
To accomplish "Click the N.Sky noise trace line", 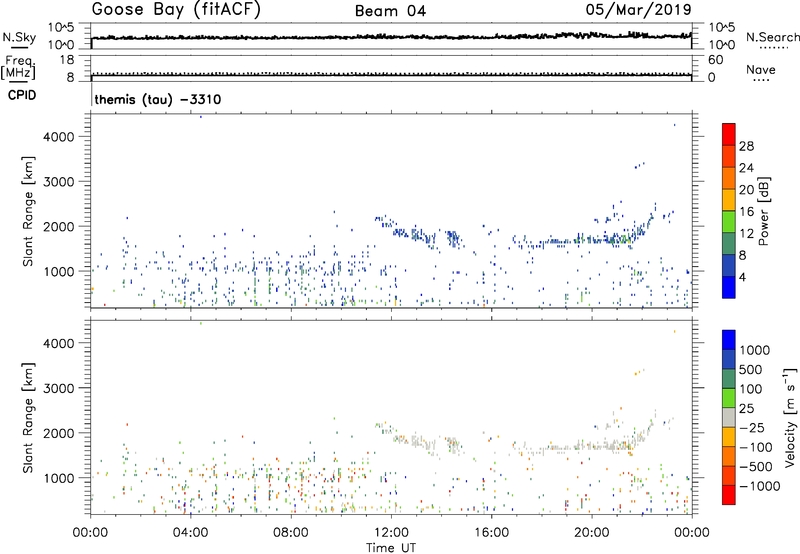I will click(391, 37).
